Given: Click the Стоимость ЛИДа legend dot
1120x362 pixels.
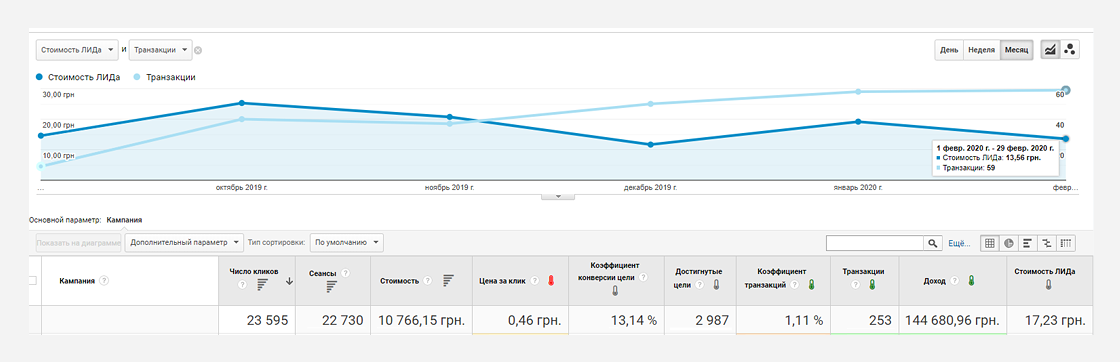Looking at the screenshot, I should click(39, 77).
